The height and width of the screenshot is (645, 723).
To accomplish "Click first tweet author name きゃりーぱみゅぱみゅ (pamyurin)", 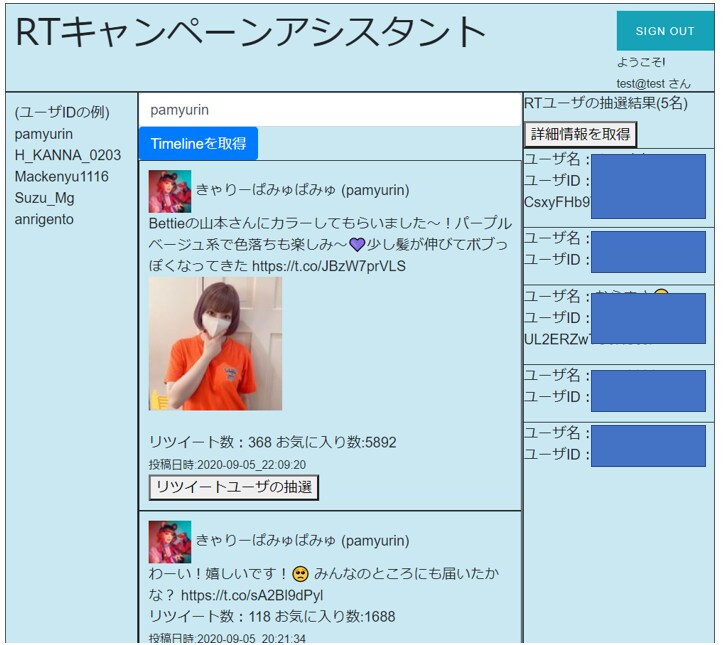I will point(302,190).
